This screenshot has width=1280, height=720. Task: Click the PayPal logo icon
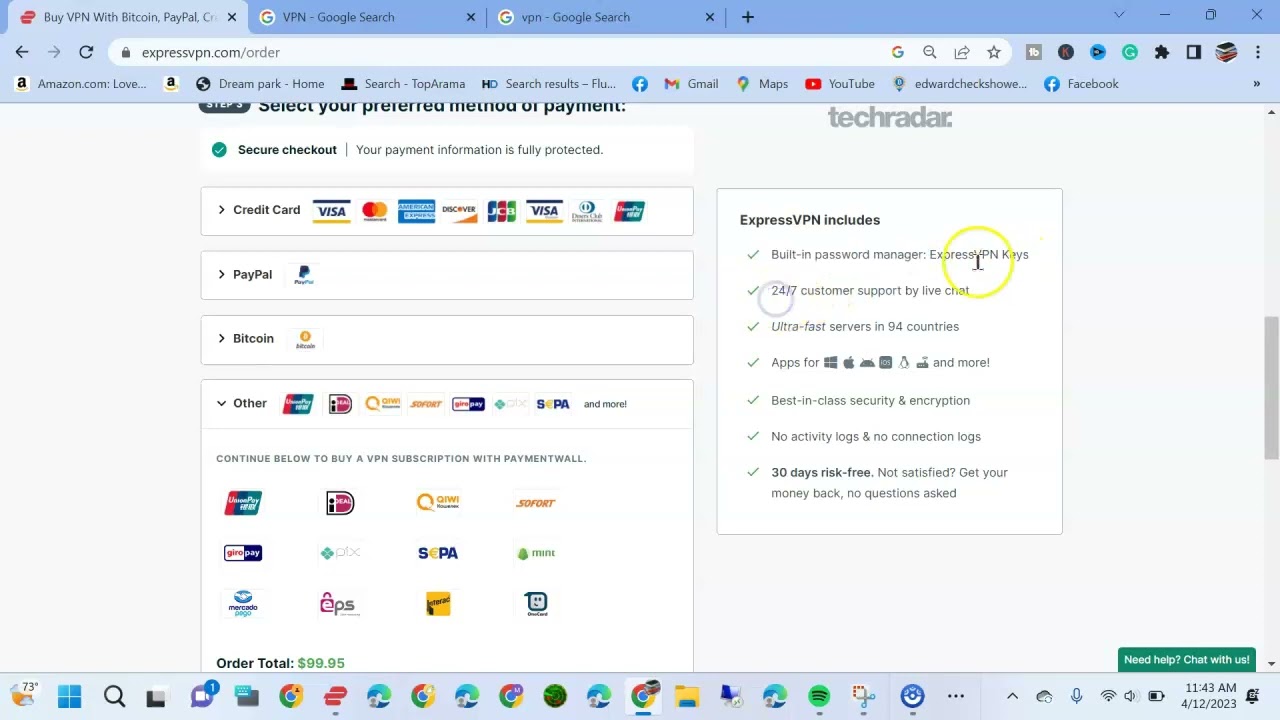tap(304, 275)
